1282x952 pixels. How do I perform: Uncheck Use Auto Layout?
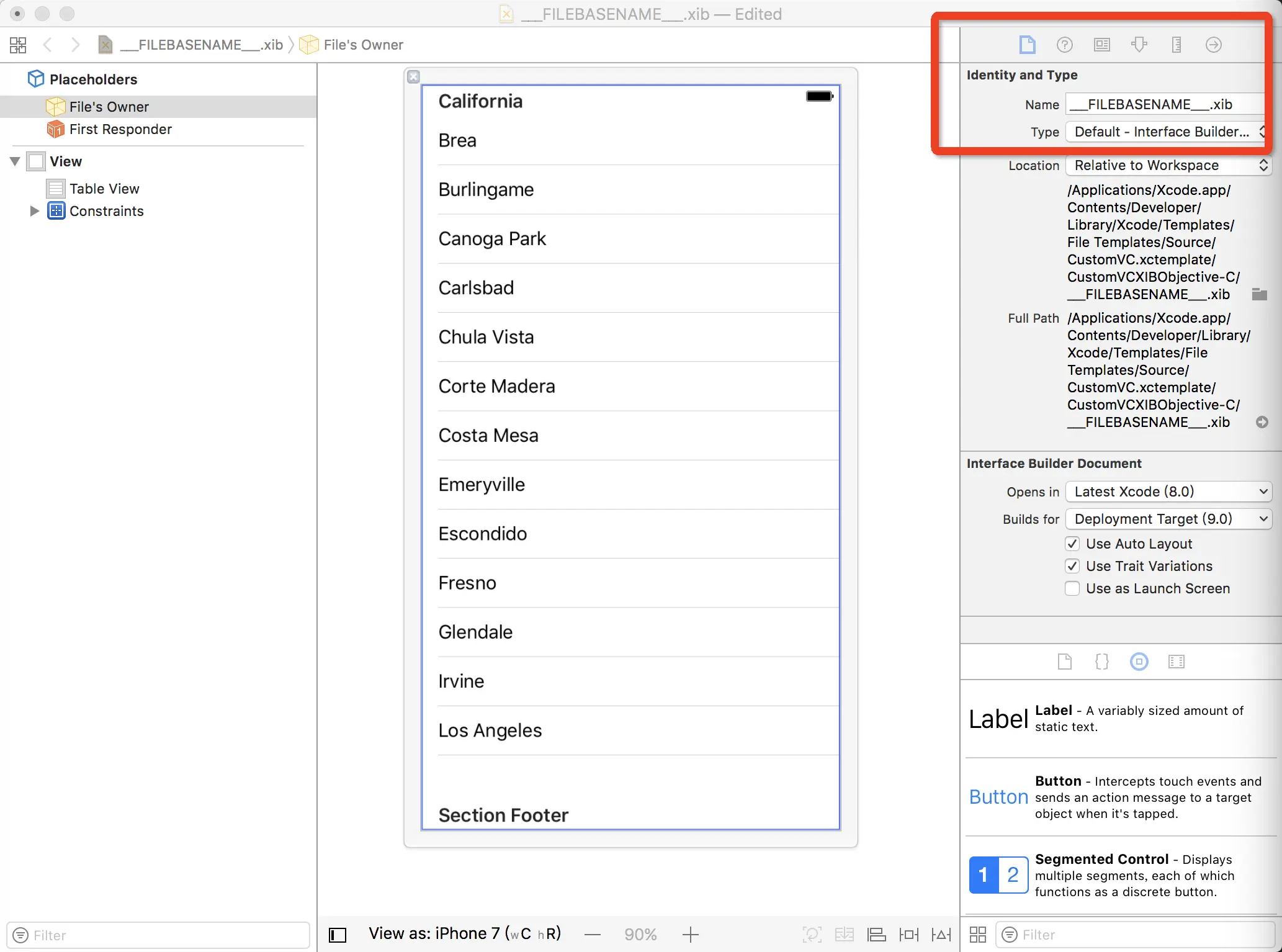point(1072,544)
